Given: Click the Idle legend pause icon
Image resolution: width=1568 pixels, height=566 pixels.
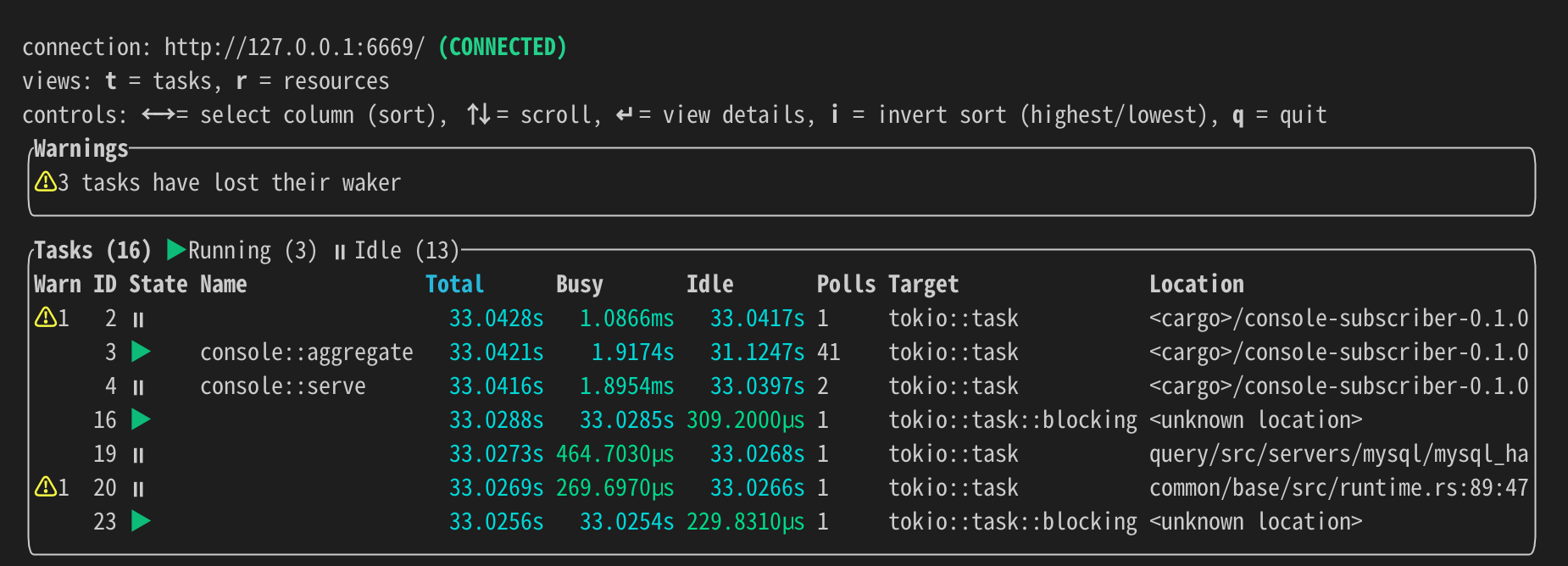Looking at the screenshot, I should pos(340,252).
